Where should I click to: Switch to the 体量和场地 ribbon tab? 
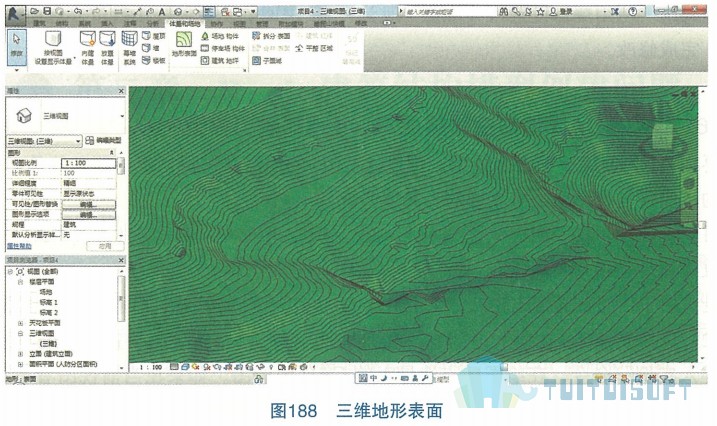point(185,24)
